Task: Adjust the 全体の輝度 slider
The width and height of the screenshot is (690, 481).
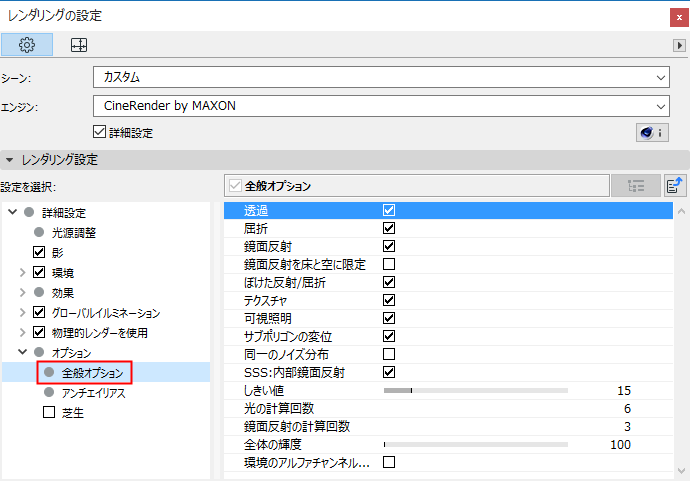Action: [x=476, y=444]
